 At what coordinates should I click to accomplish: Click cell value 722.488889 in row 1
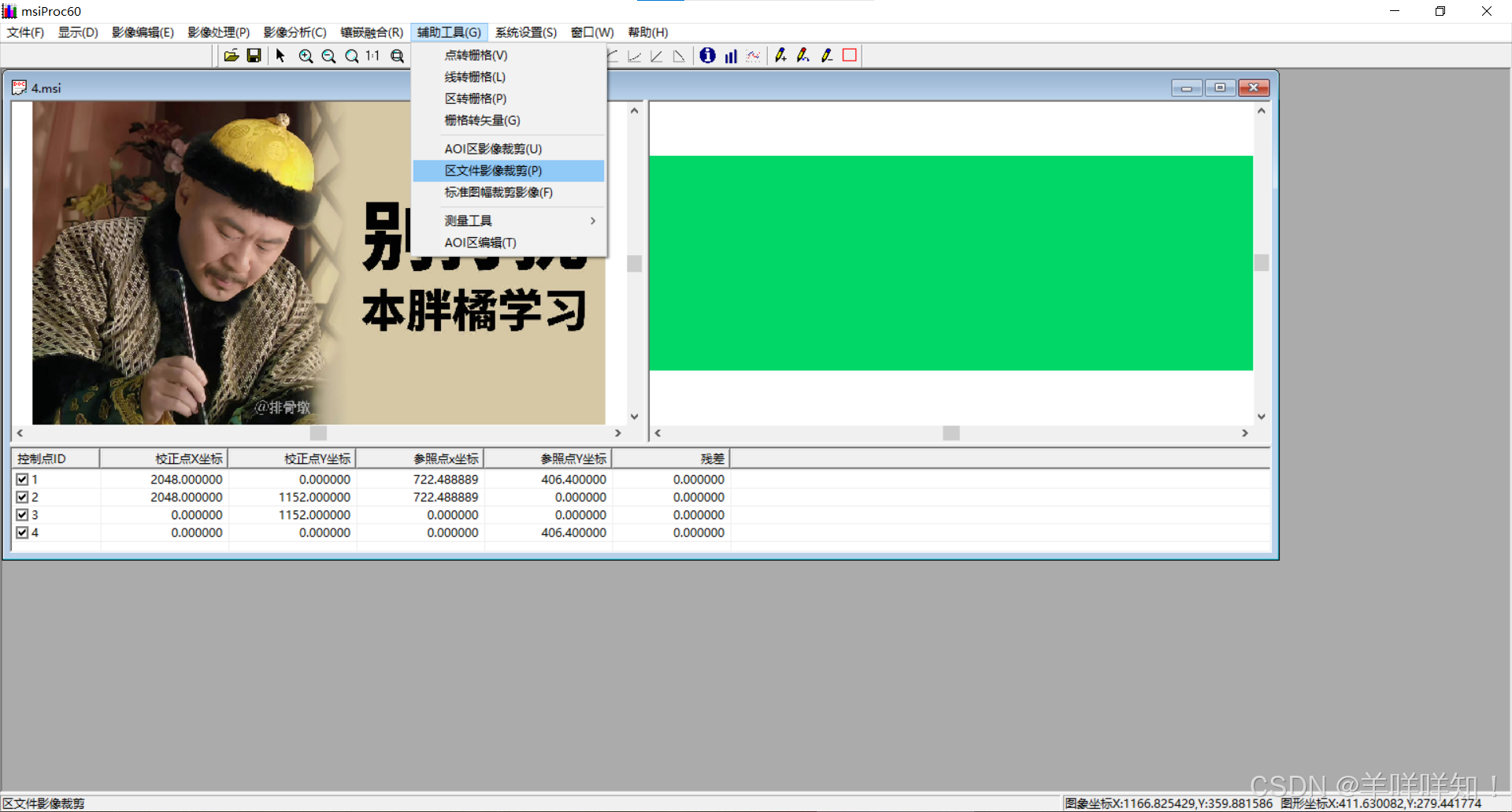[x=446, y=479]
